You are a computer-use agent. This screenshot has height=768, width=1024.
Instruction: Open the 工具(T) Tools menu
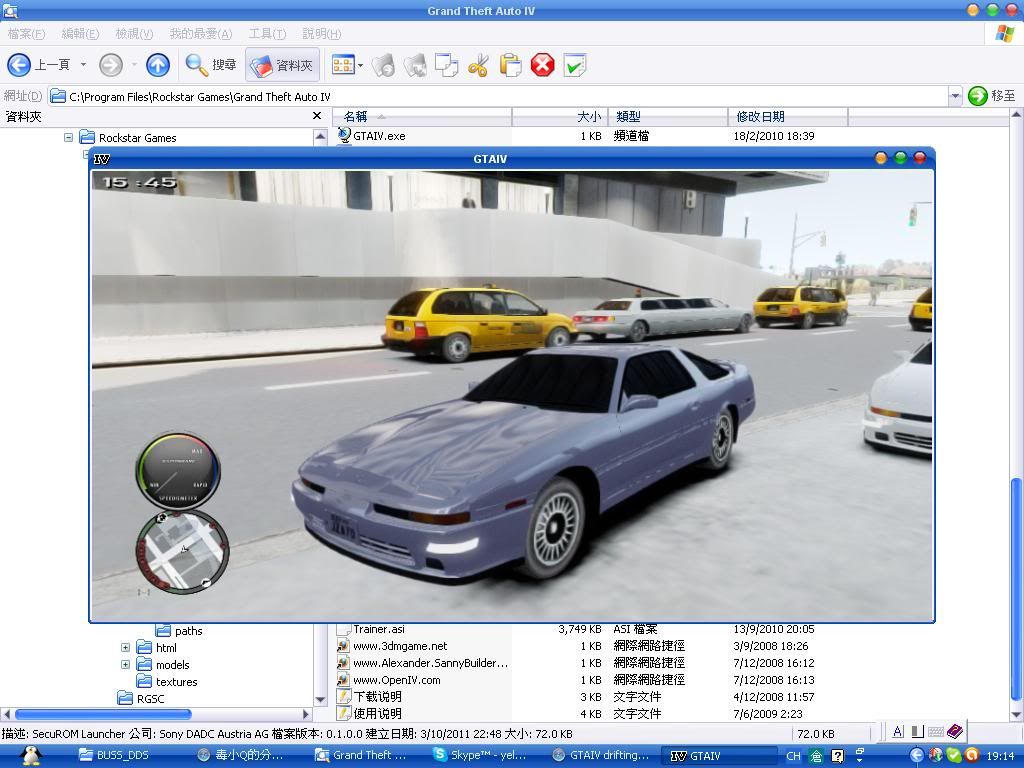(267, 34)
